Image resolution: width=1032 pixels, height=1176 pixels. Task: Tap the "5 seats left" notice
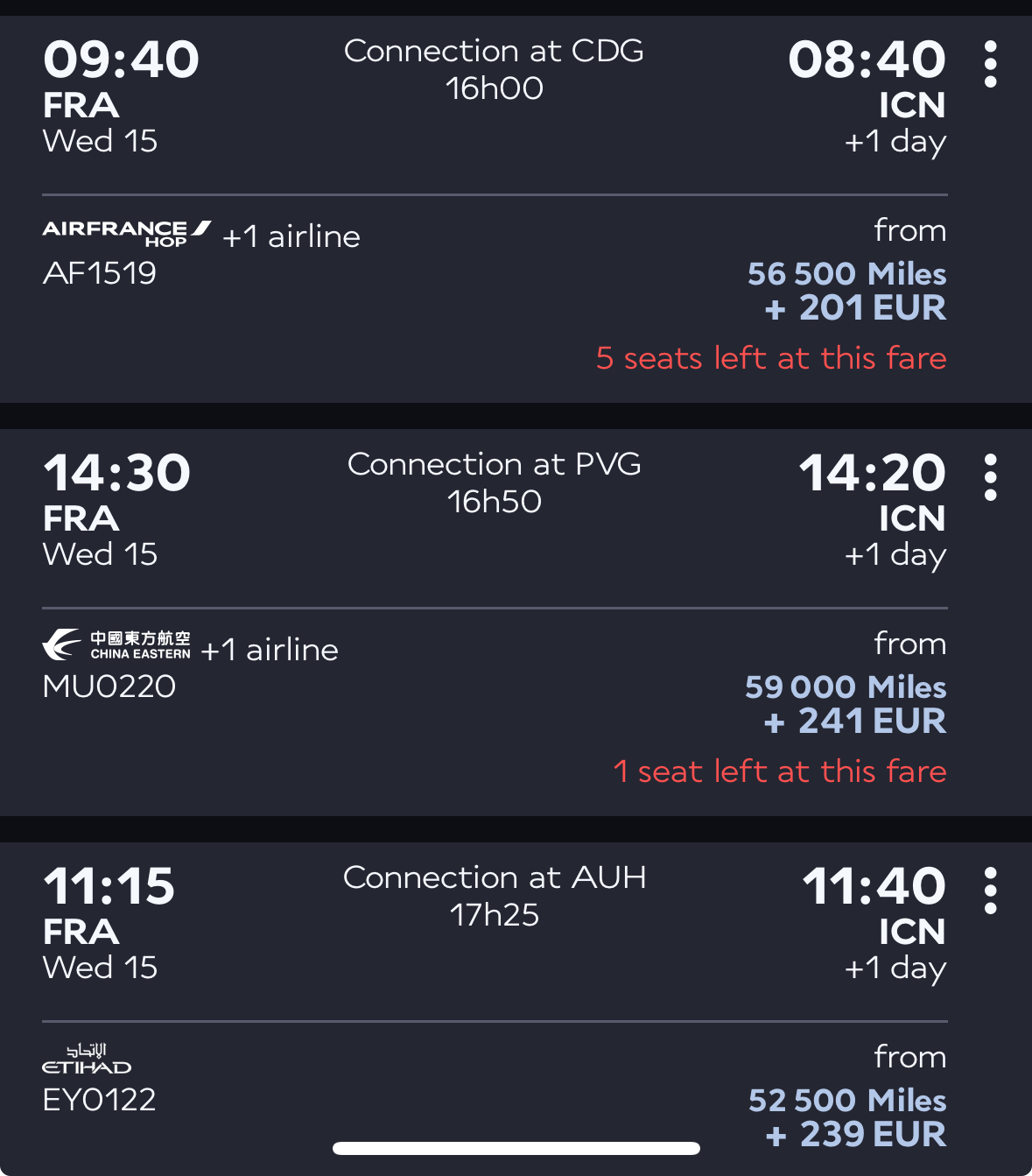(771, 358)
